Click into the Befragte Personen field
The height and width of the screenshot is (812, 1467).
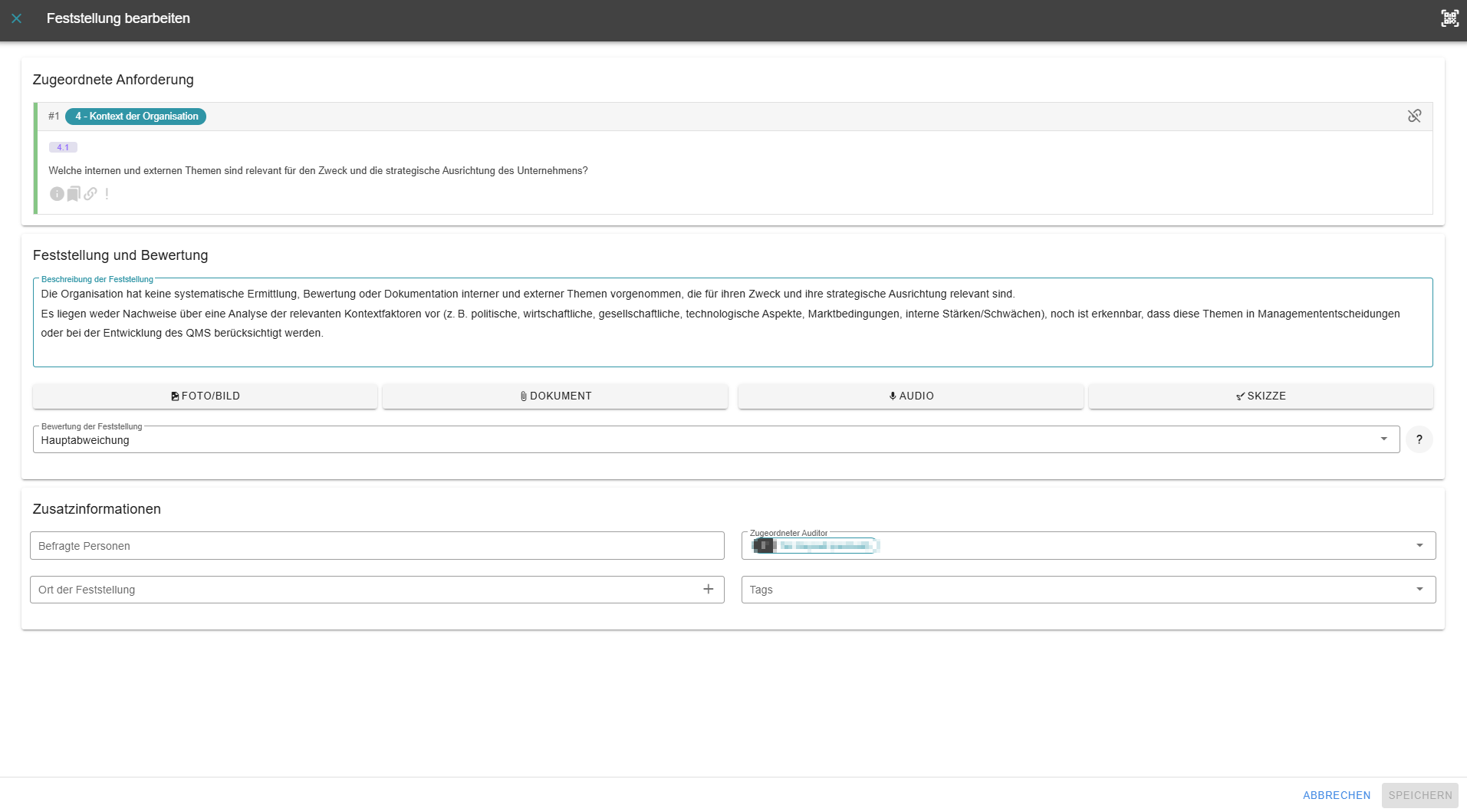click(x=377, y=546)
